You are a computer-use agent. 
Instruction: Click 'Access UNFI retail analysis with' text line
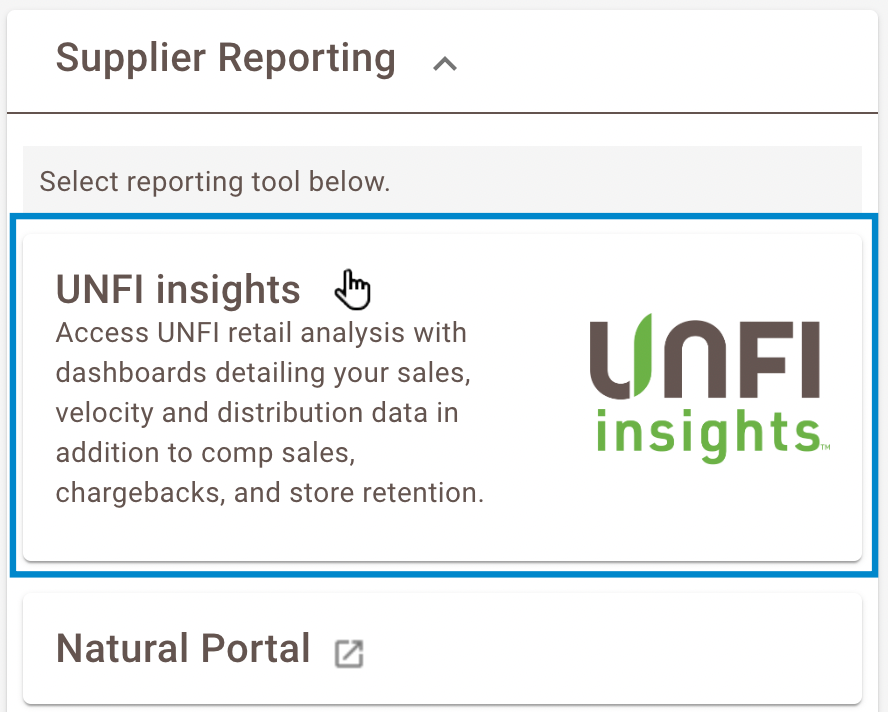pyautogui.click(x=261, y=331)
